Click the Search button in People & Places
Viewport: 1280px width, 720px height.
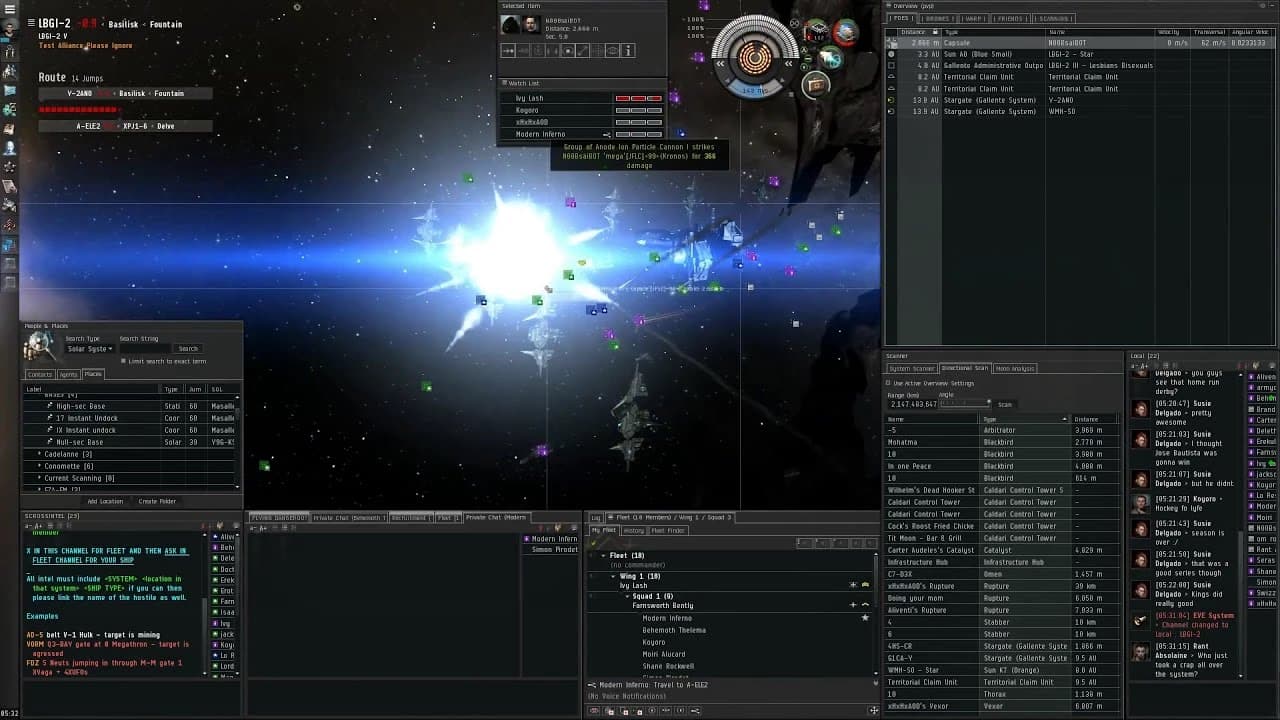coord(188,349)
